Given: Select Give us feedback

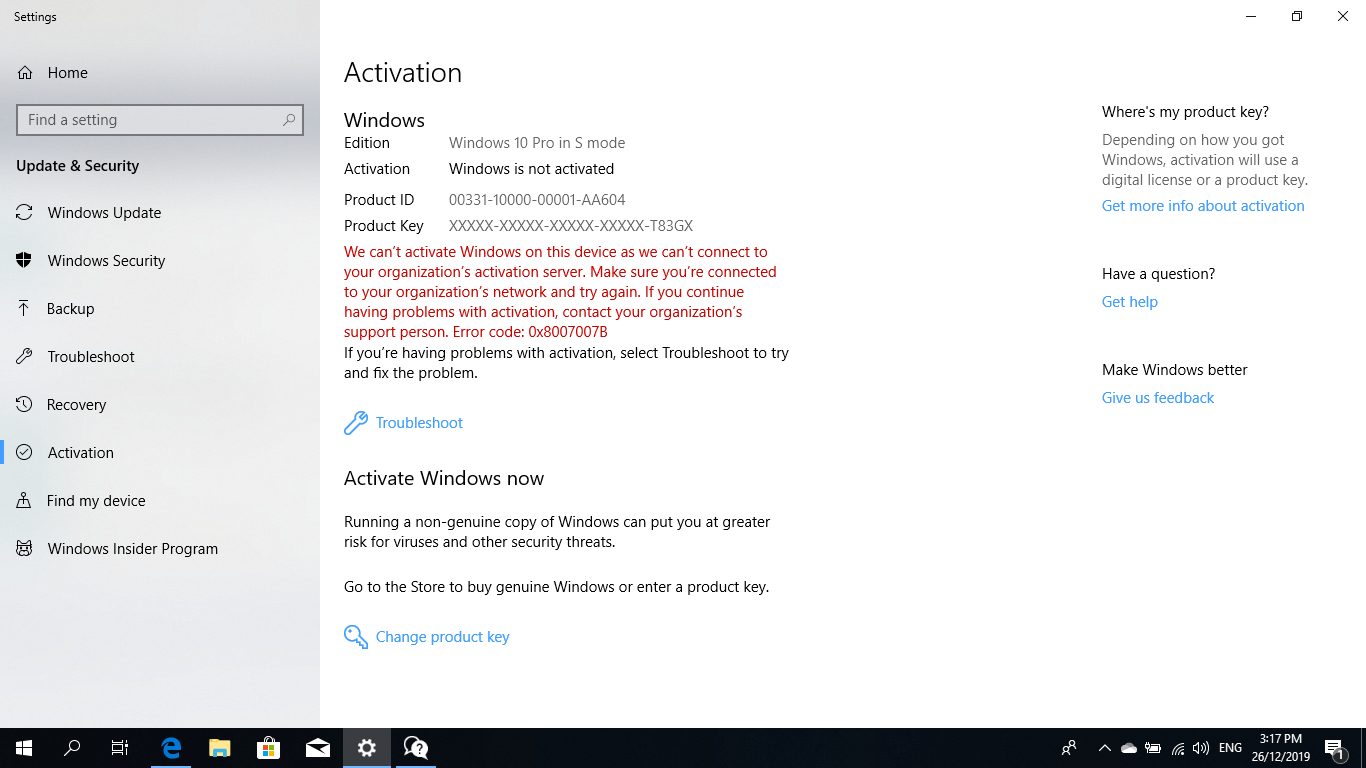Looking at the screenshot, I should [x=1157, y=397].
